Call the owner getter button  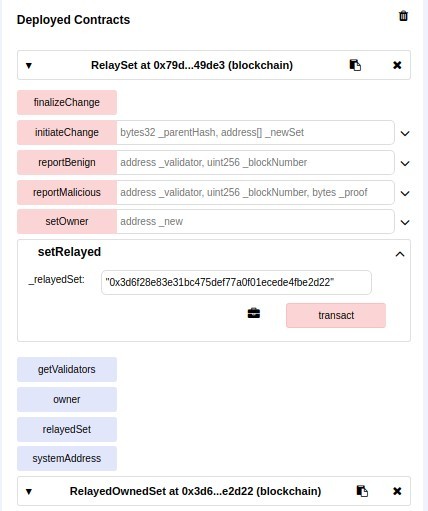(x=67, y=399)
